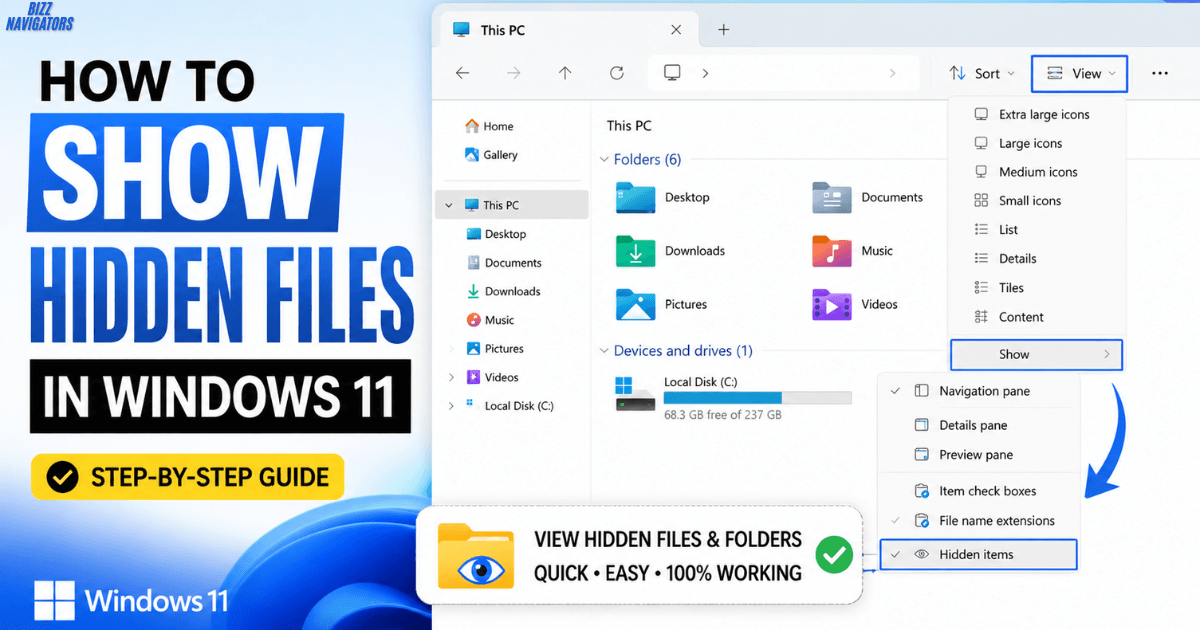
Task: Open Downloads in navigation pane
Action: [x=503, y=292]
